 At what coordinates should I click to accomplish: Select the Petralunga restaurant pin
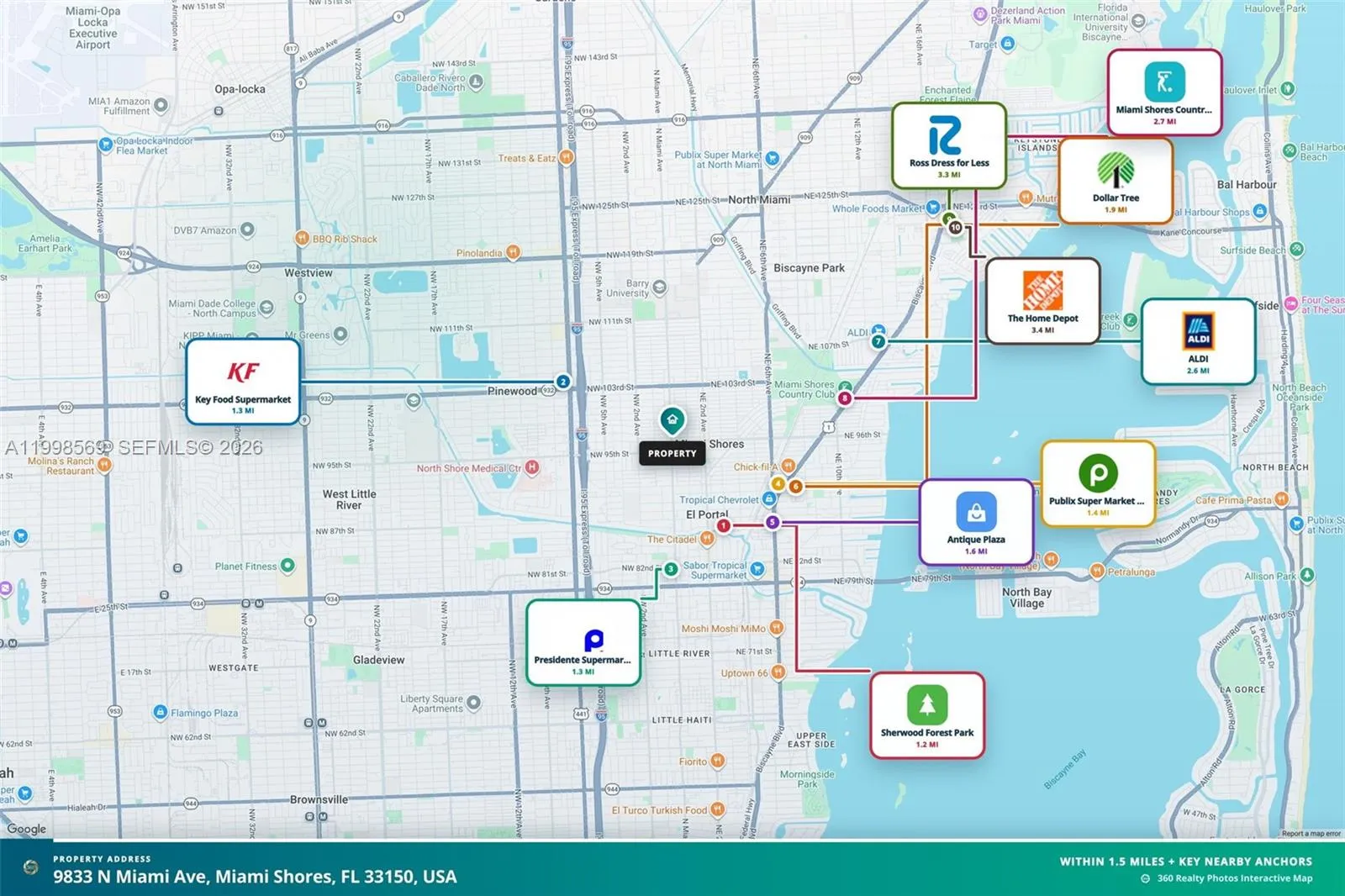(x=1097, y=571)
